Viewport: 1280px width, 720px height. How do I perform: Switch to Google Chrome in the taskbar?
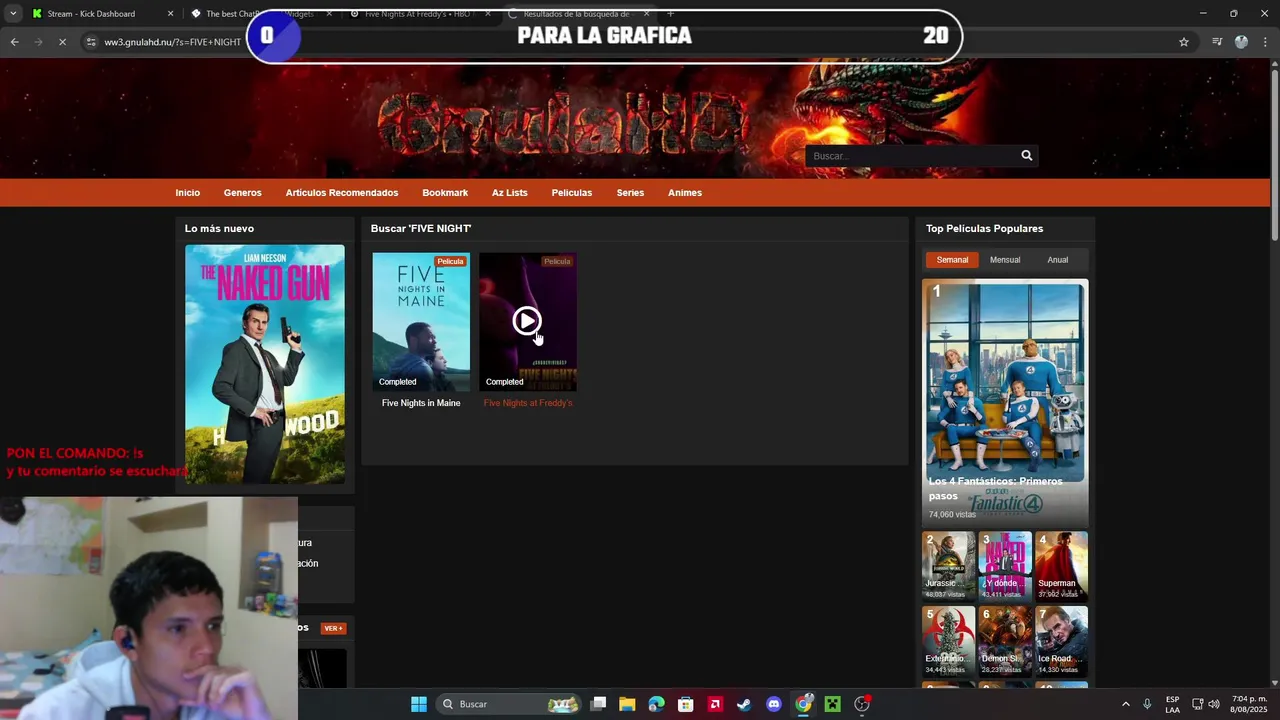[x=803, y=704]
